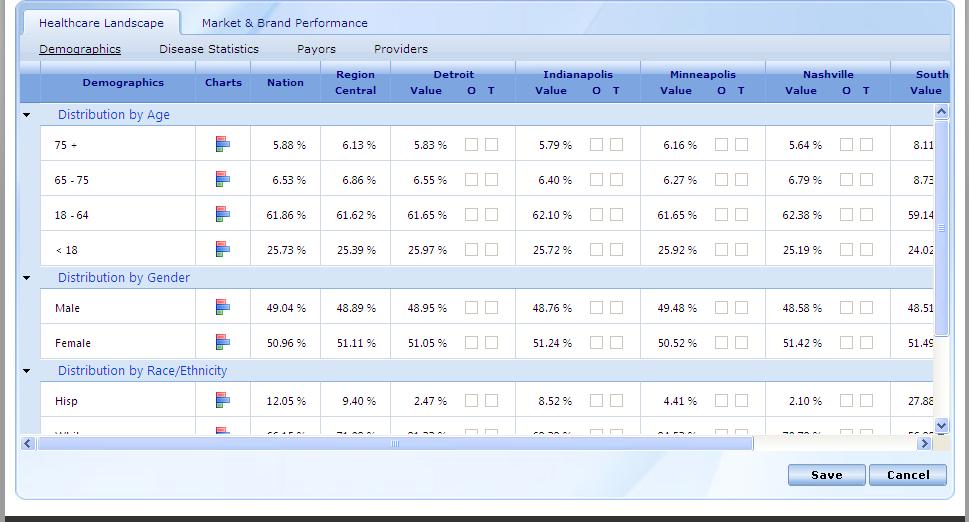The width and height of the screenshot is (969, 522).
Task: Collapse the Distribution by Gender section
Action: 27,278
